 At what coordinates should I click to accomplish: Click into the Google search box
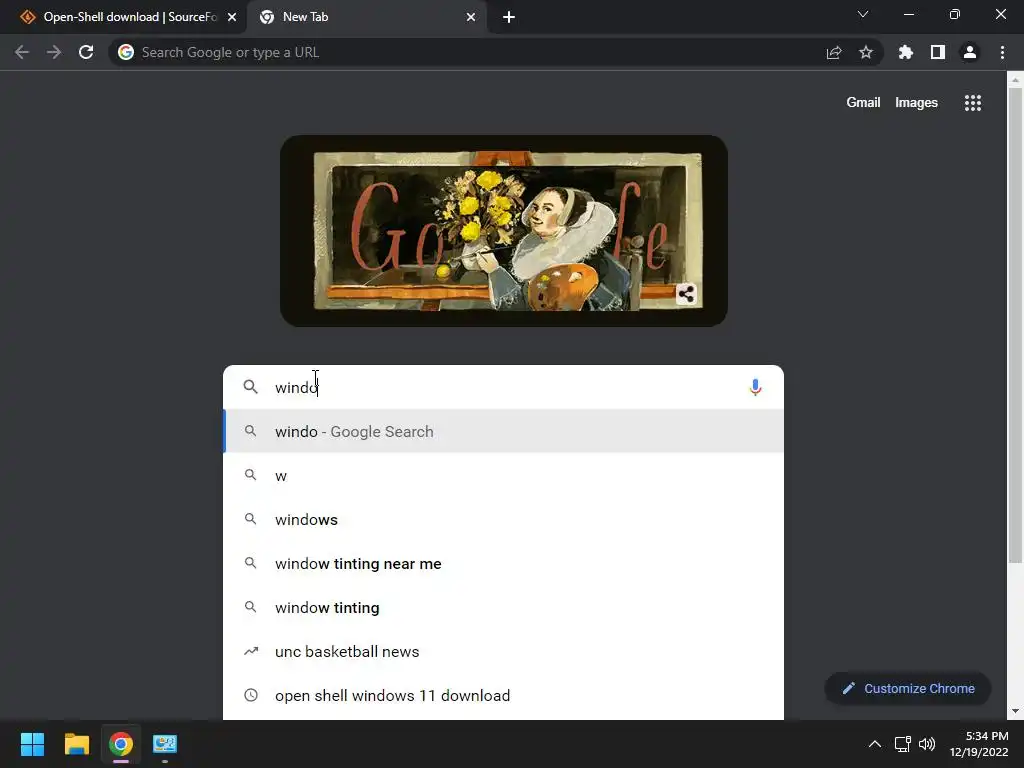(503, 387)
